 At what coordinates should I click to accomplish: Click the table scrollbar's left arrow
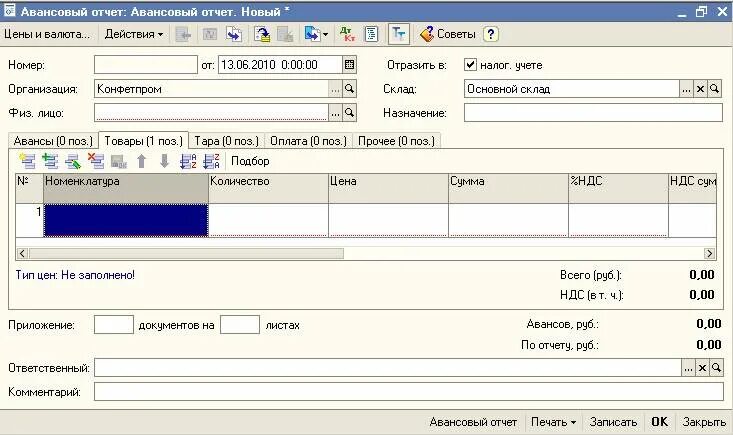(22, 253)
